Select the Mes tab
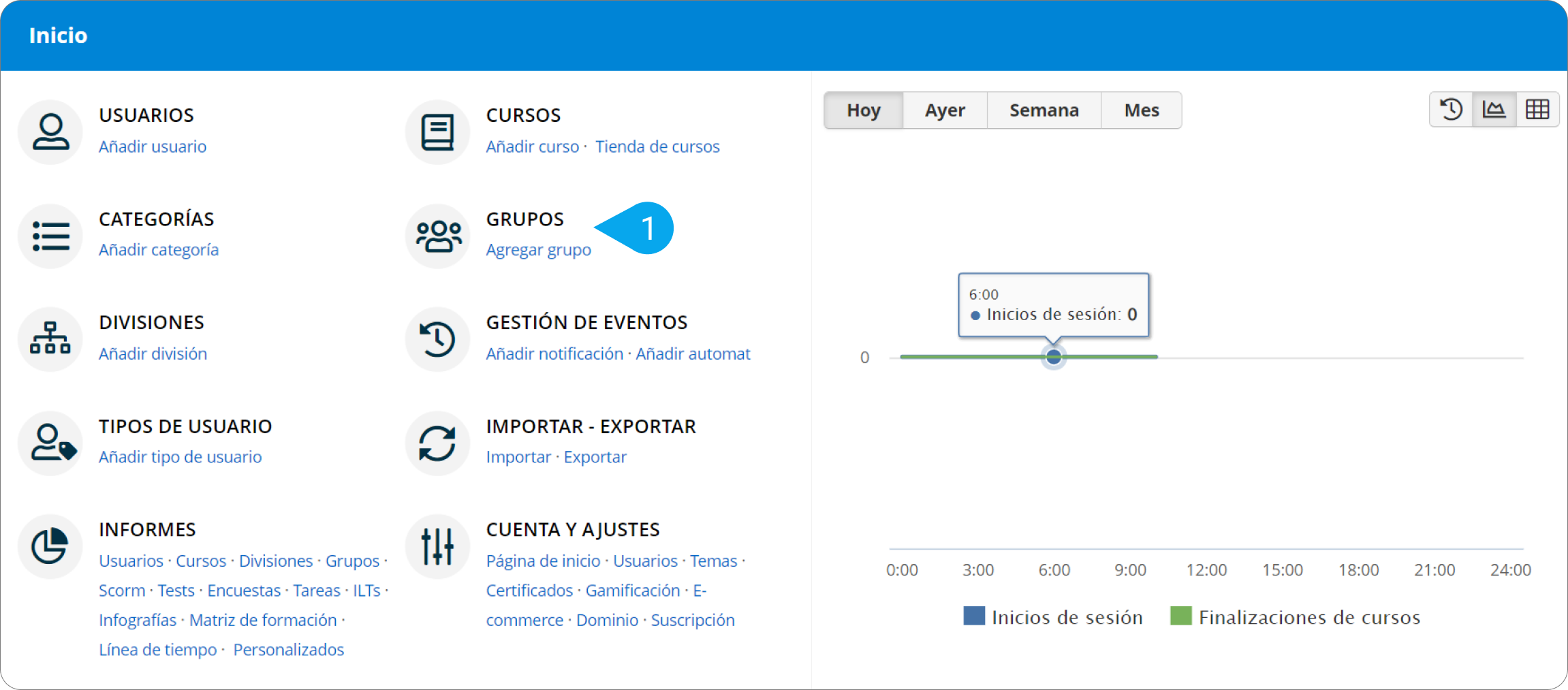The width and height of the screenshot is (1568, 690). point(1142,110)
